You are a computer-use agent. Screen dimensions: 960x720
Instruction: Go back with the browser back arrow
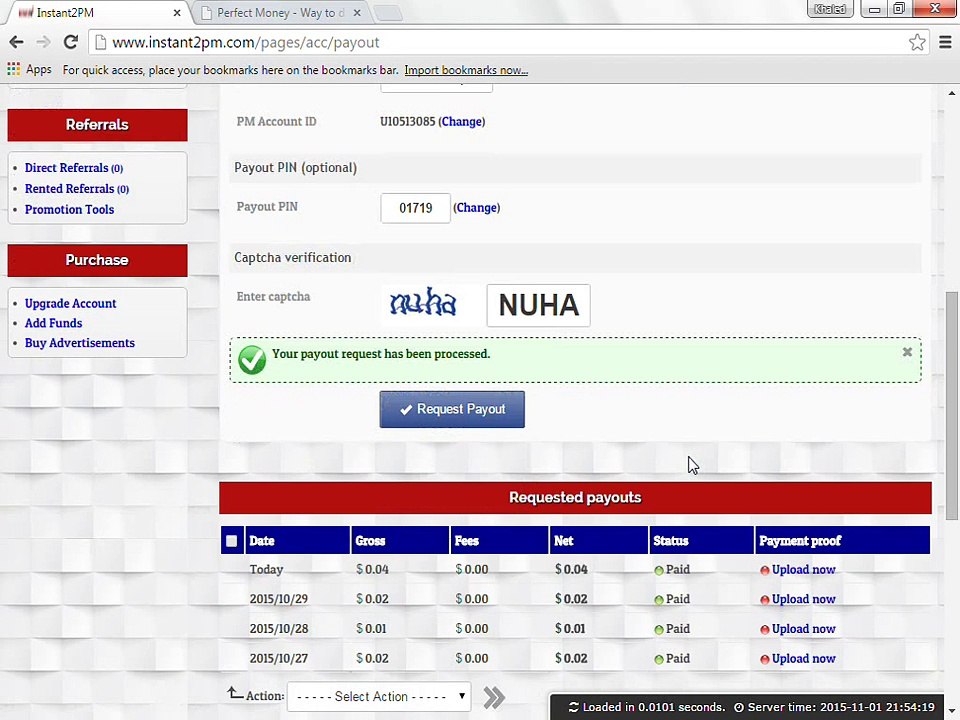tap(17, 42)
